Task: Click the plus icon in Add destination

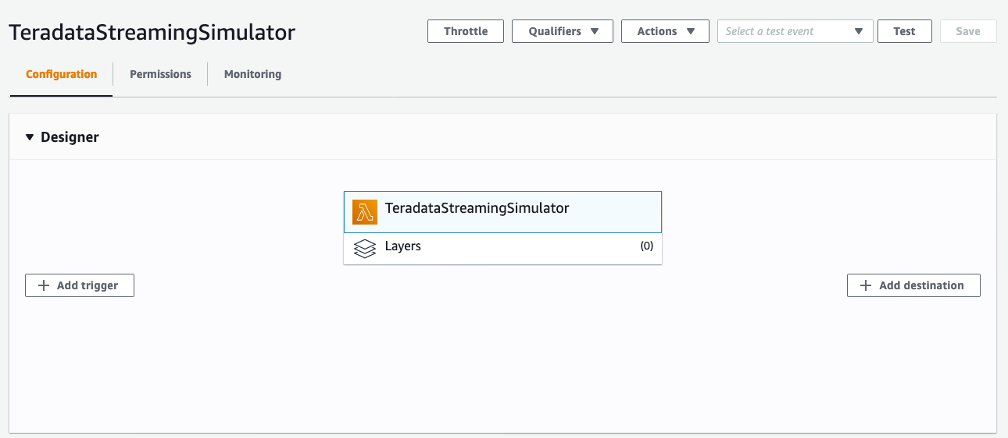Action: tap(865, 286)
